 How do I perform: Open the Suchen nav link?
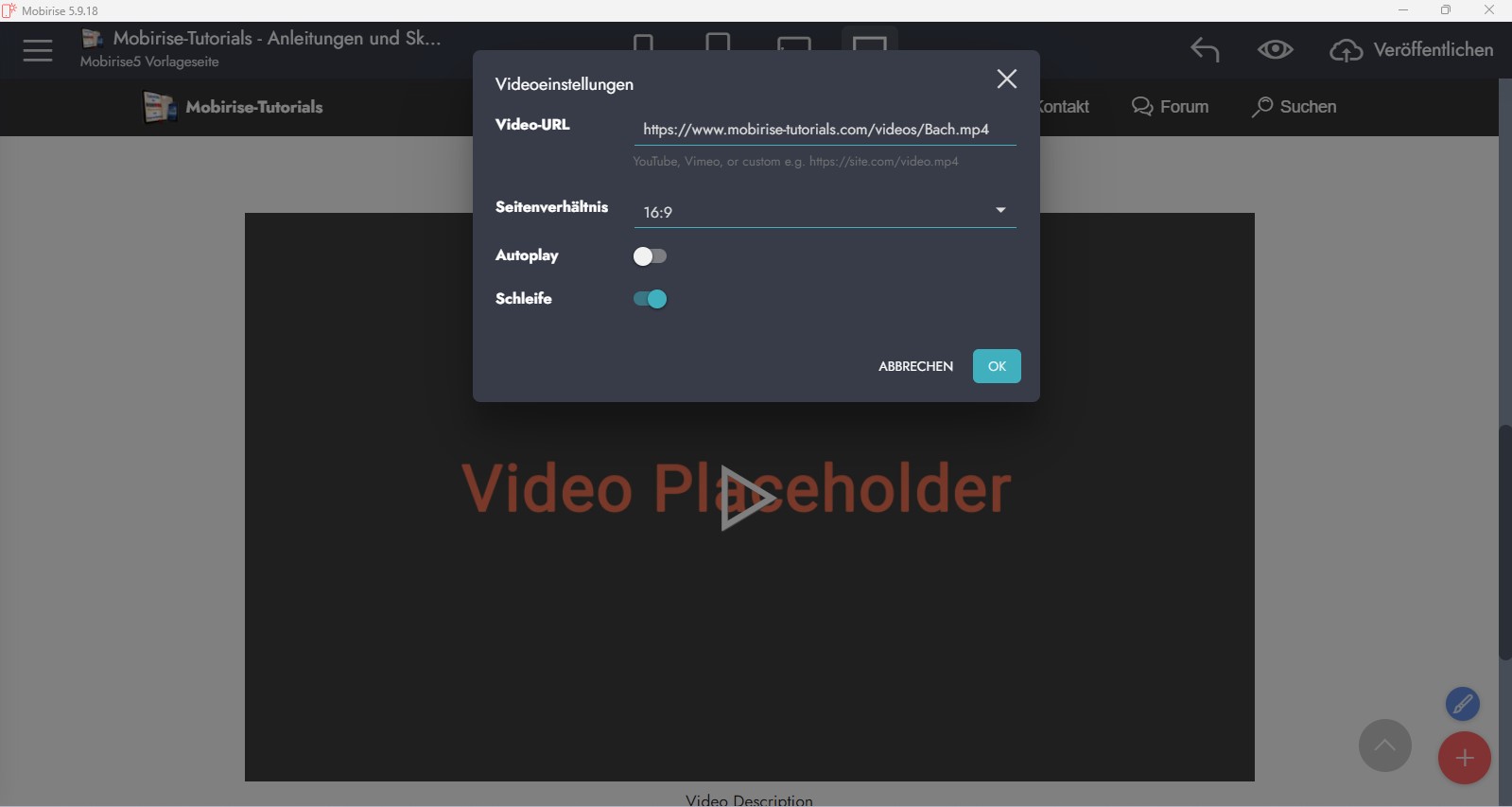[1308, 107]
